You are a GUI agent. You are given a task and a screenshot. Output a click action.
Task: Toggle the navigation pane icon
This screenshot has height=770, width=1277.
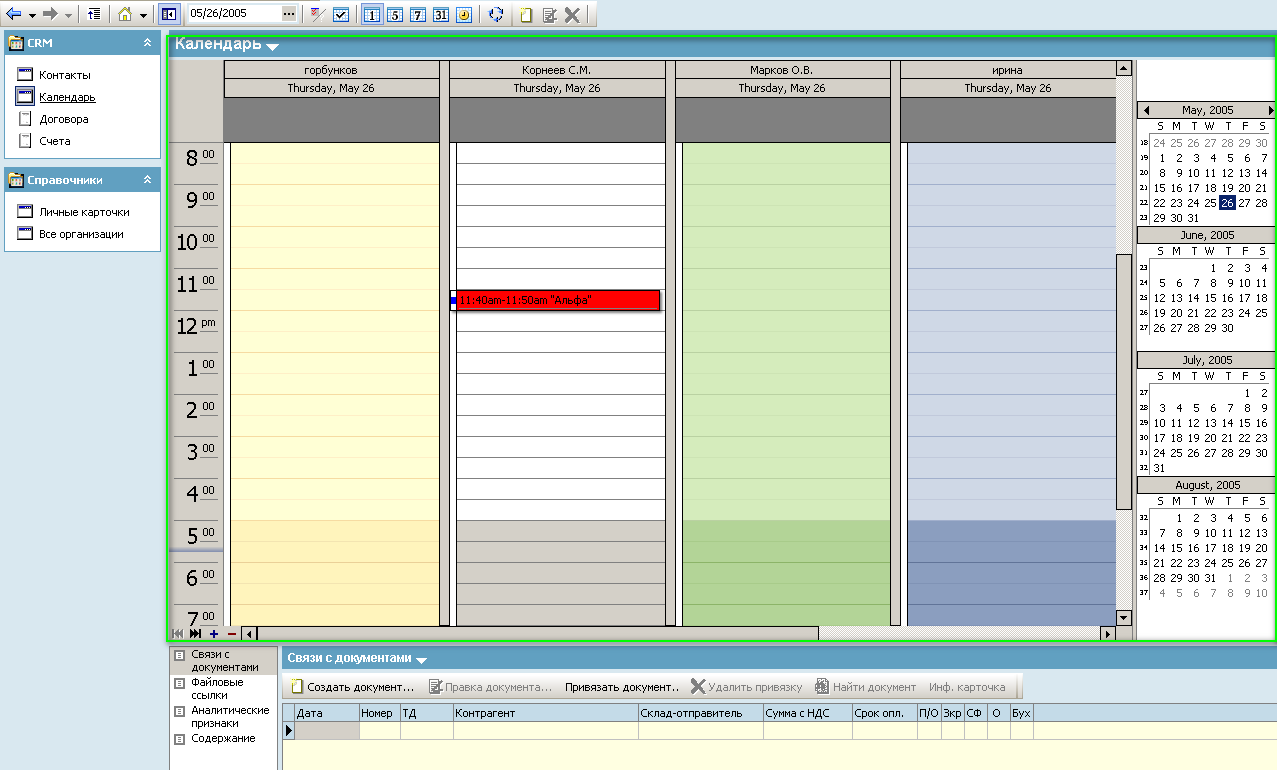coord(169,14)
